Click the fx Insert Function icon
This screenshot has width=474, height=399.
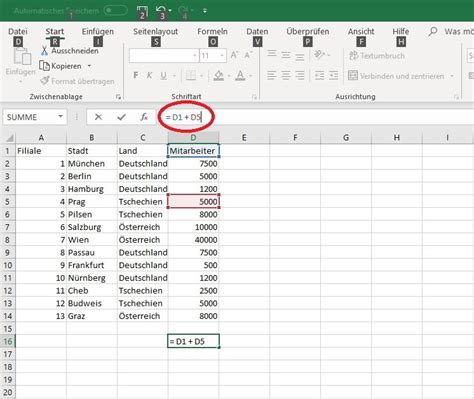pyautogui.click(x=144, y=117)
